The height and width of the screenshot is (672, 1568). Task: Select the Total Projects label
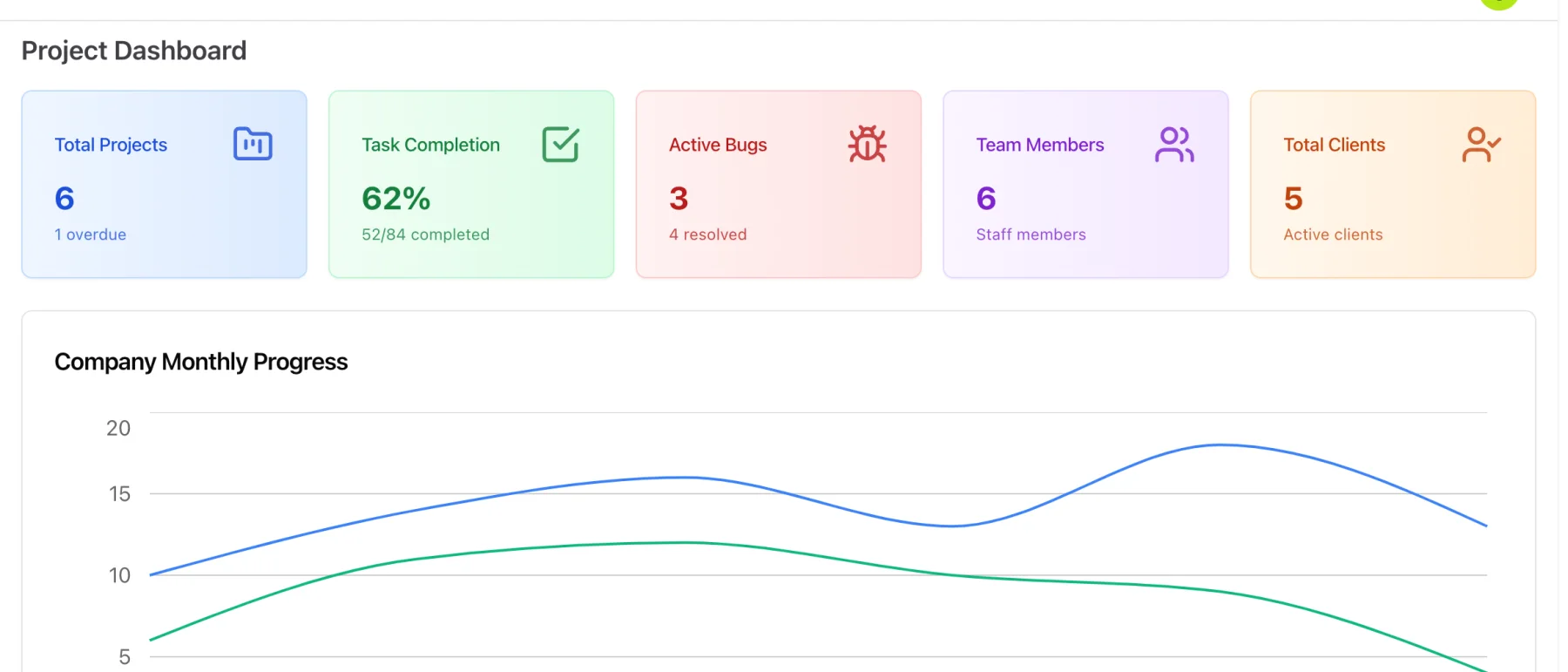[x=111, y=145]
